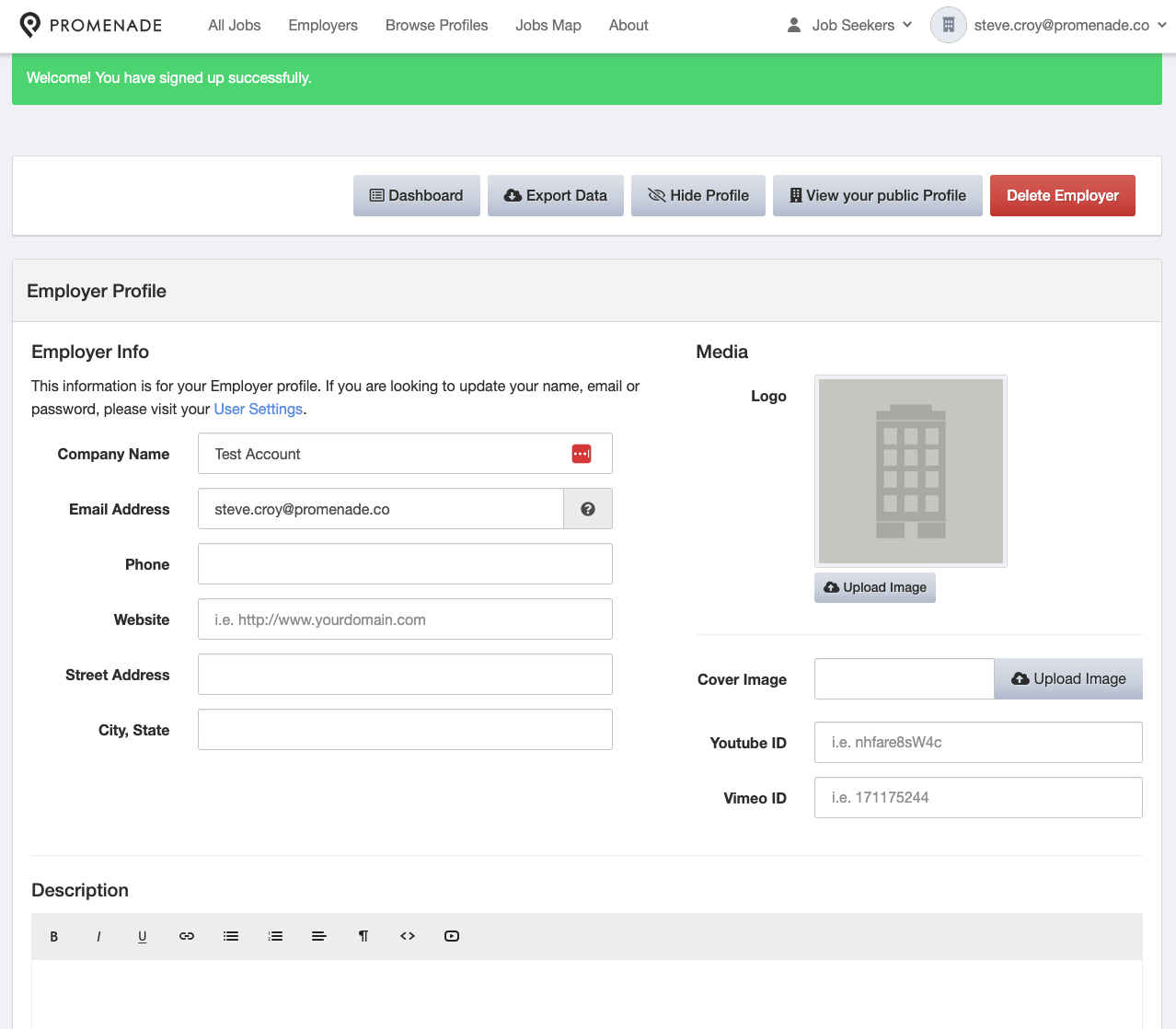Viewport: 1176px width, 1029px height.
Task: Click into the Vimeo ID field
Action: click(978, 798)
